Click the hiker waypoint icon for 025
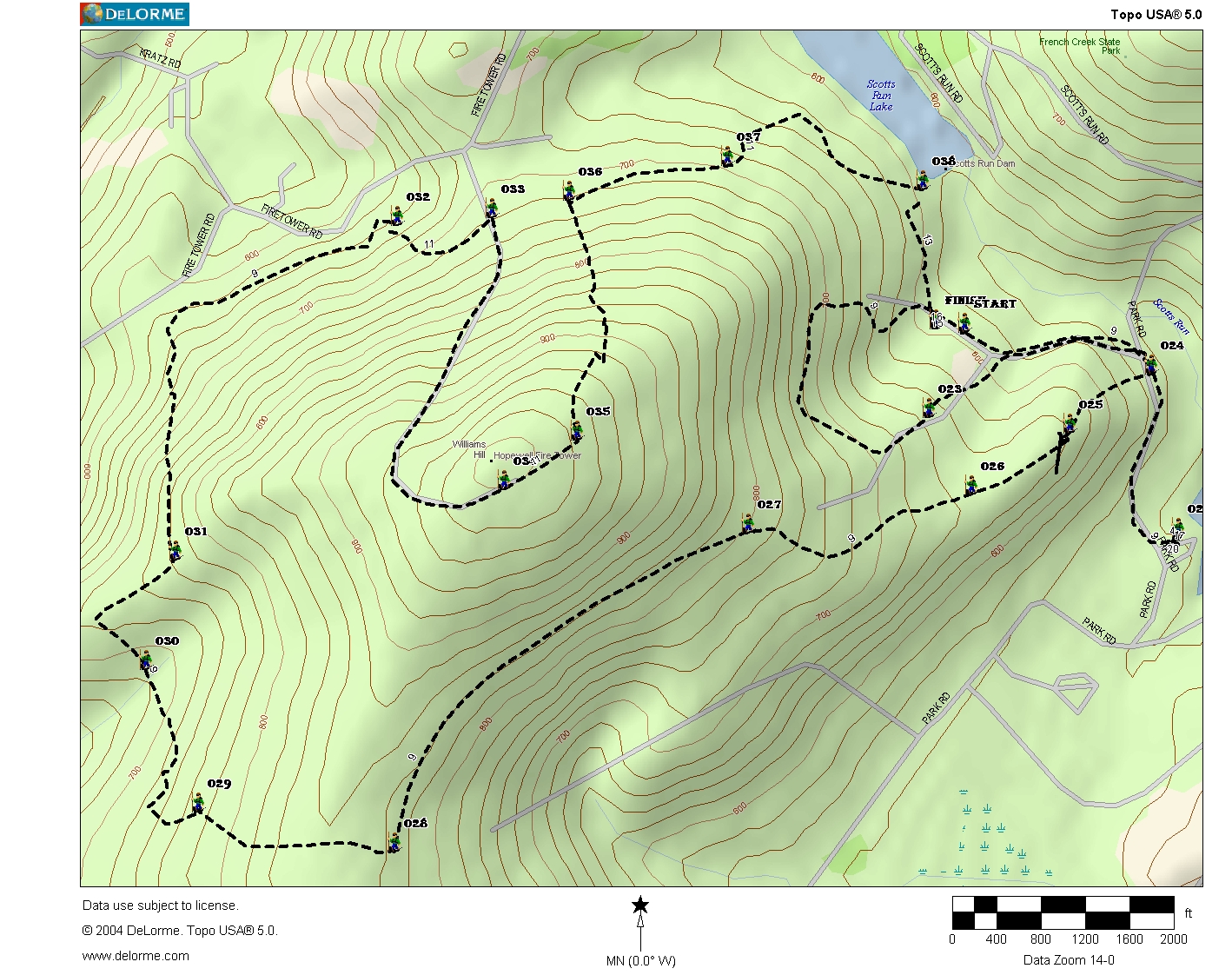Viewport: 1232px width, 975px height. 1070,423
